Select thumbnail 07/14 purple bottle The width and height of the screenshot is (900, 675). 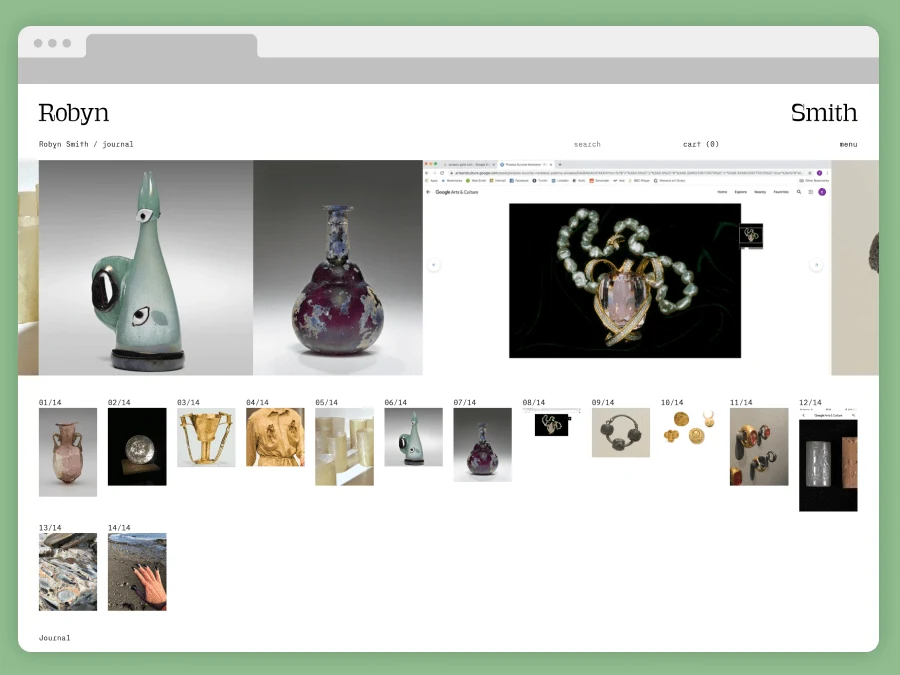tap(483, 444)
